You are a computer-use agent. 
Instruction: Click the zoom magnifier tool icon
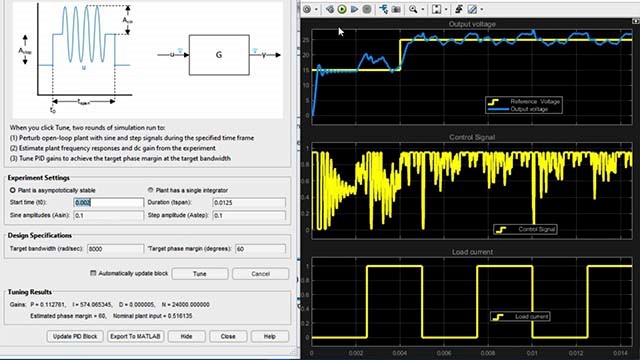413,9
